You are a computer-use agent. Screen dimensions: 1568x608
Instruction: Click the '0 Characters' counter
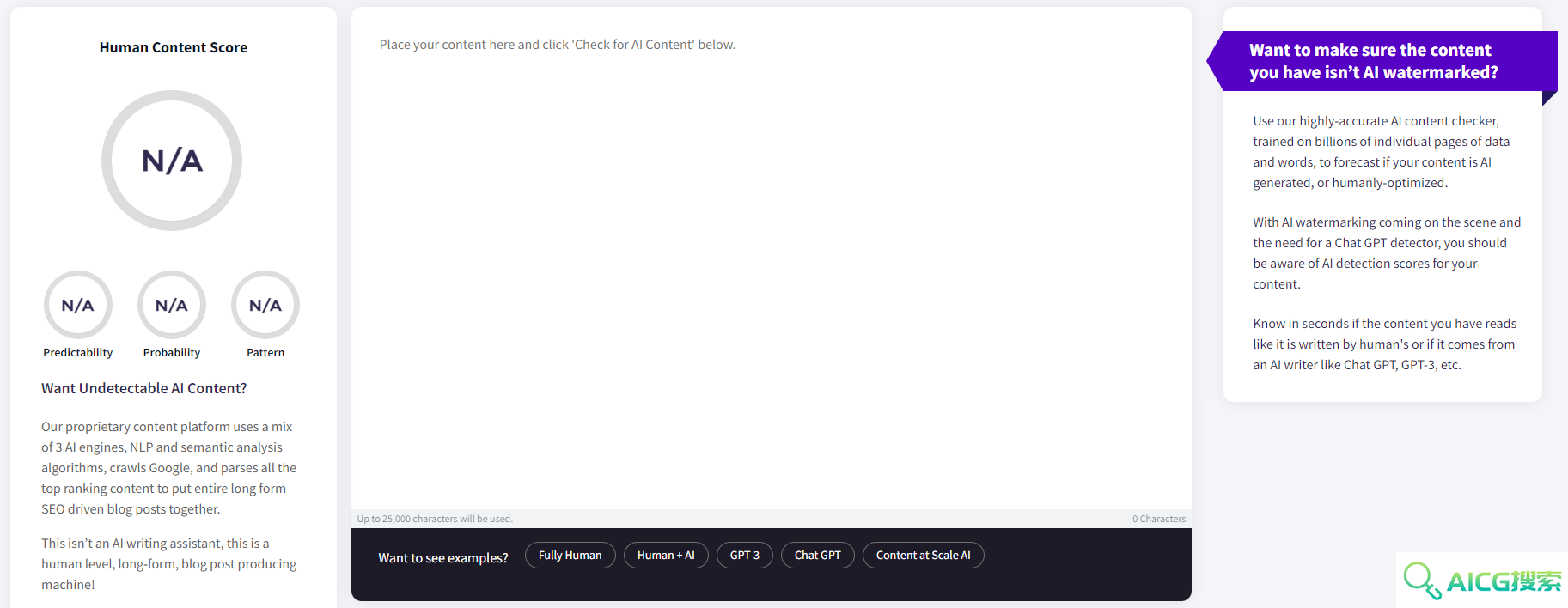pos(1158,519)
